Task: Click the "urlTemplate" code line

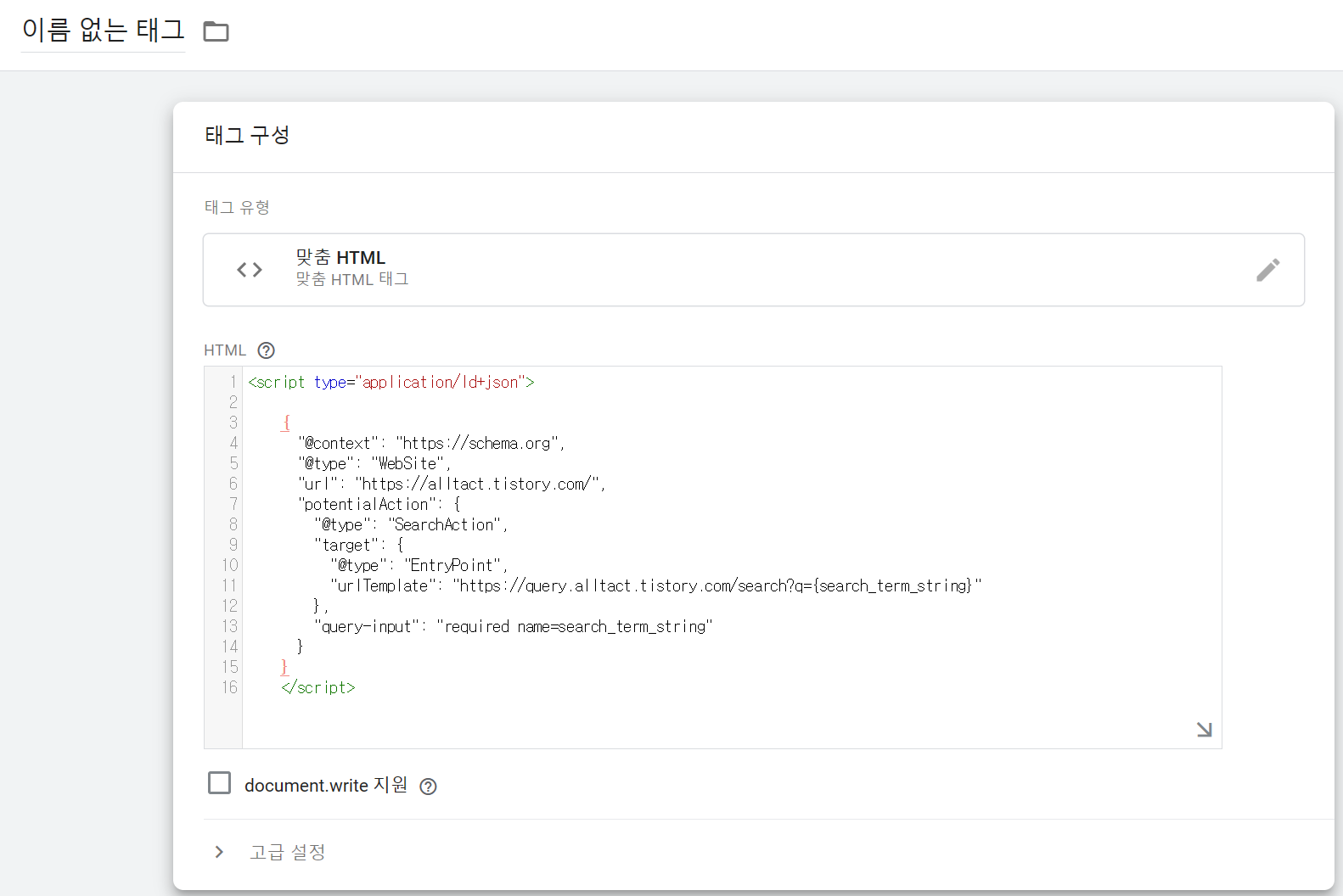Action: coord(656,586)
